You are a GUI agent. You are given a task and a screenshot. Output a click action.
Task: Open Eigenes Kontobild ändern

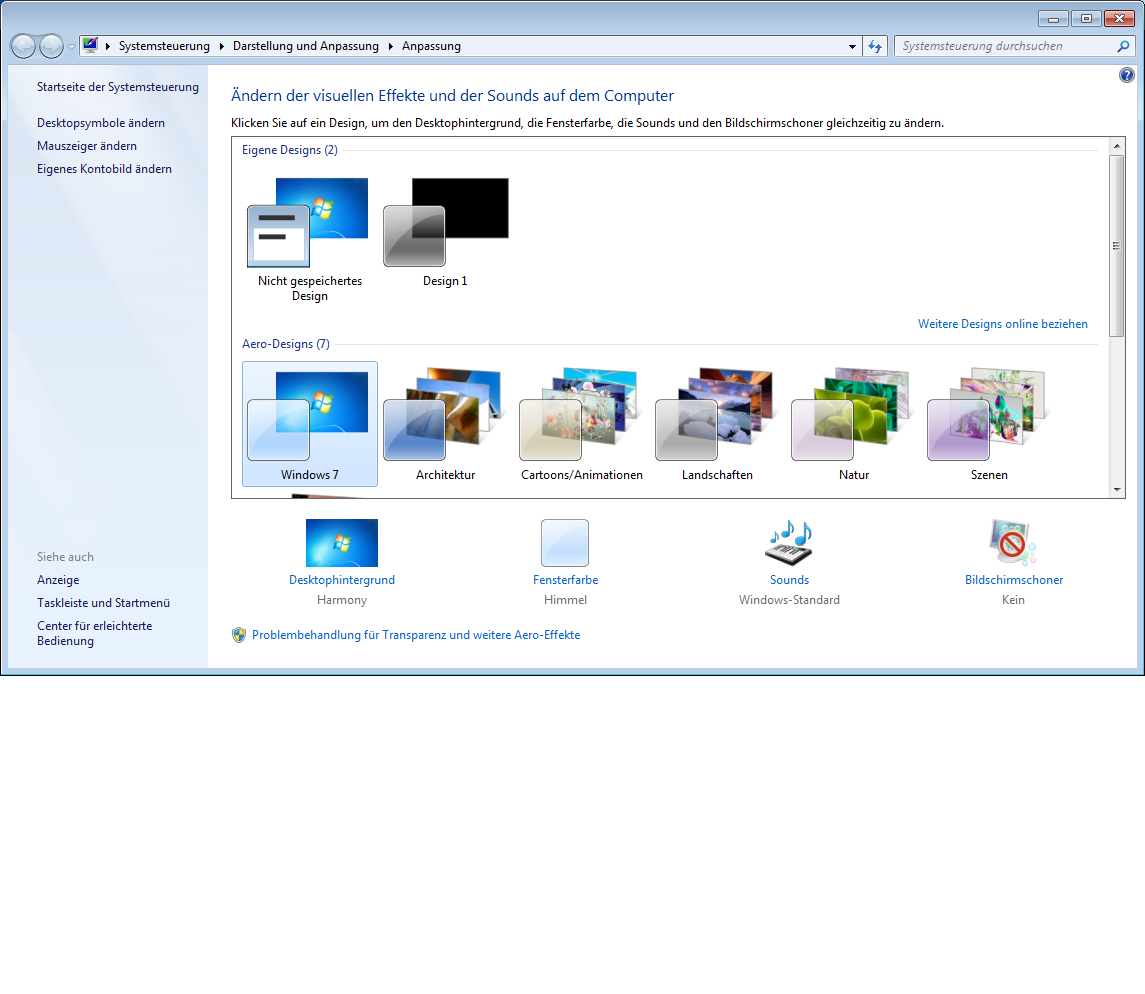104,169
